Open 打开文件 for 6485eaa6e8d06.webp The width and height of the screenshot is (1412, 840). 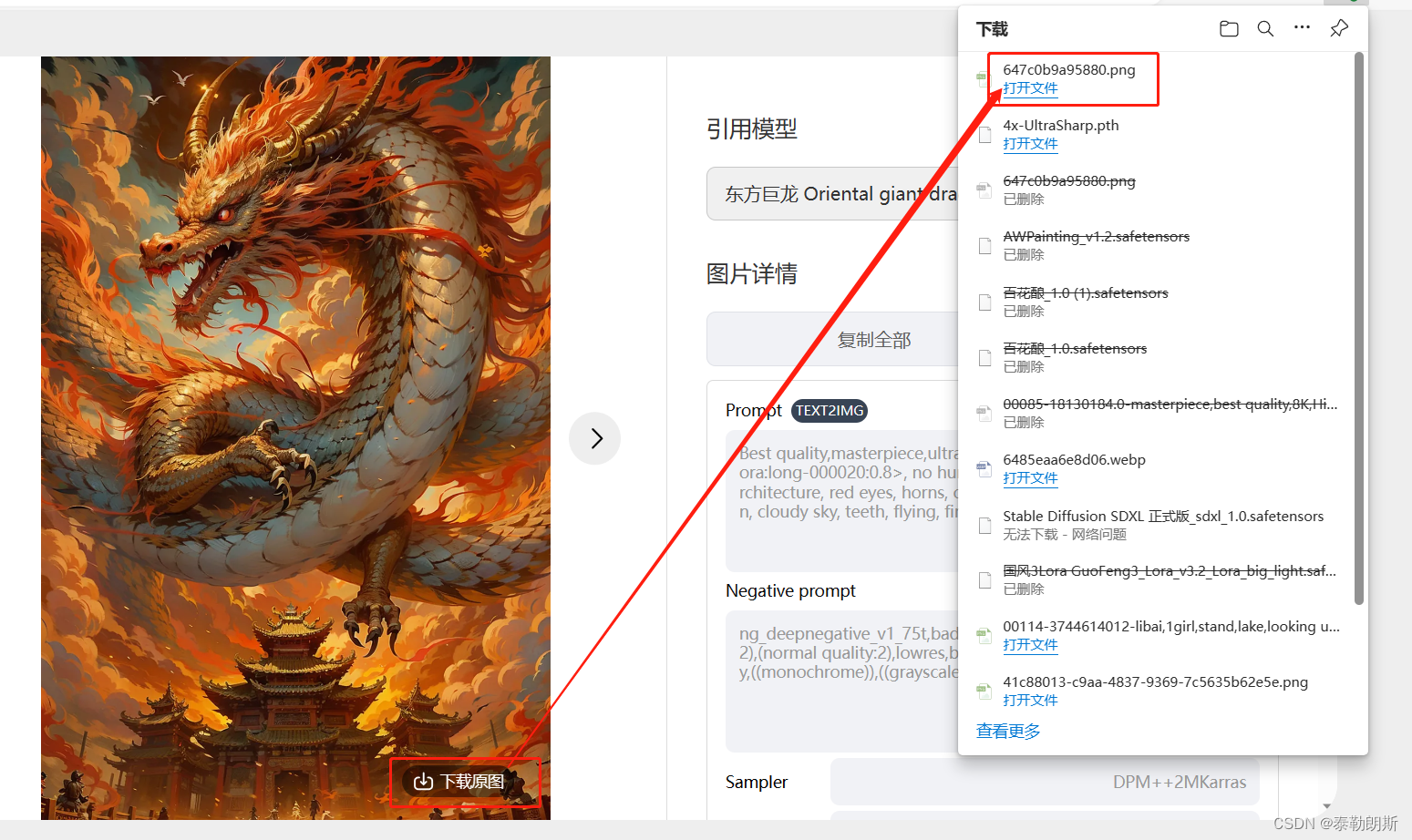tap(1030, 477)
